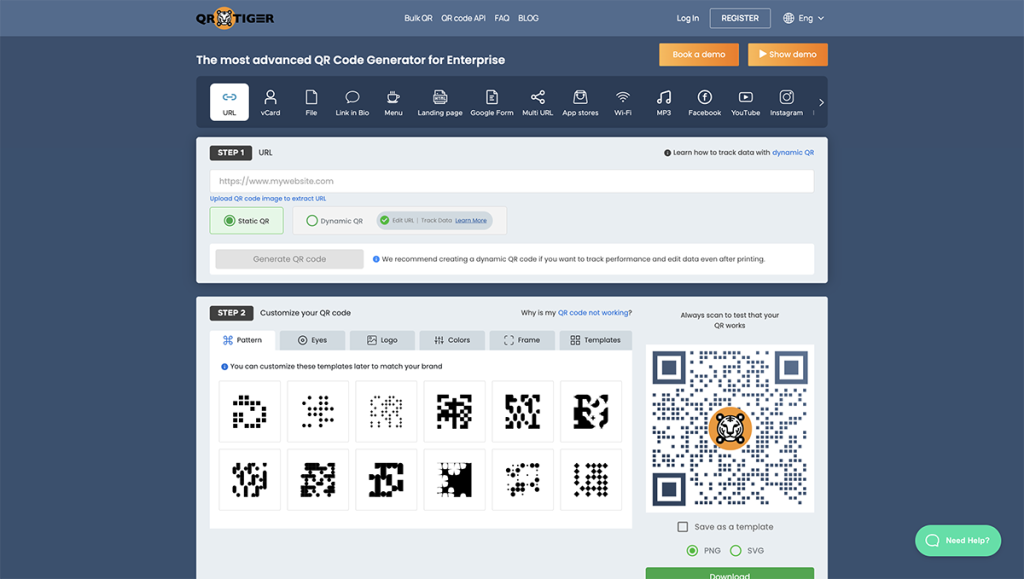
Task: Select SVG as download format
Action: (x=737, y=550)
